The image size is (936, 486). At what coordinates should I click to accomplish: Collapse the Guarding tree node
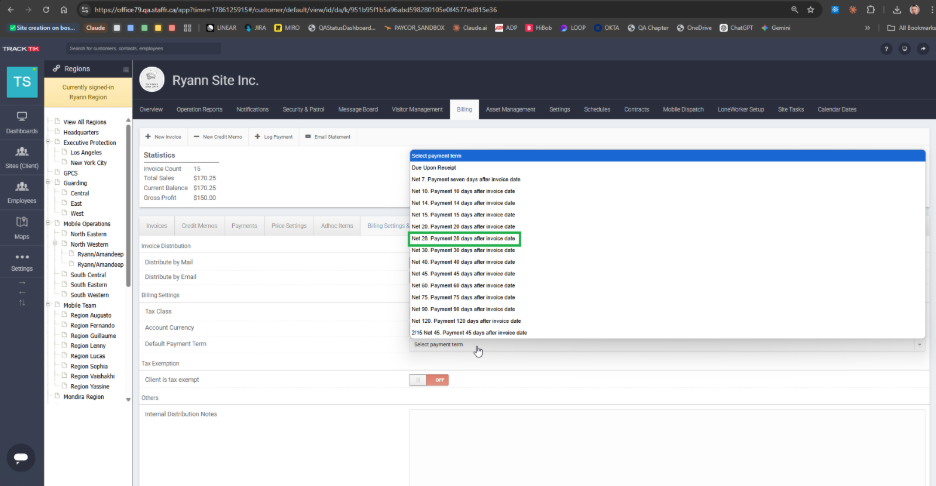pyautogui.click(x=48, y=183)
